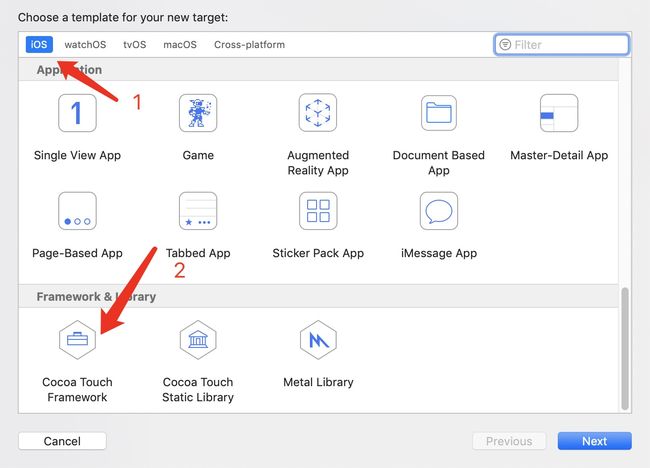Open the macOS platform tab

[x=180, y=44]
